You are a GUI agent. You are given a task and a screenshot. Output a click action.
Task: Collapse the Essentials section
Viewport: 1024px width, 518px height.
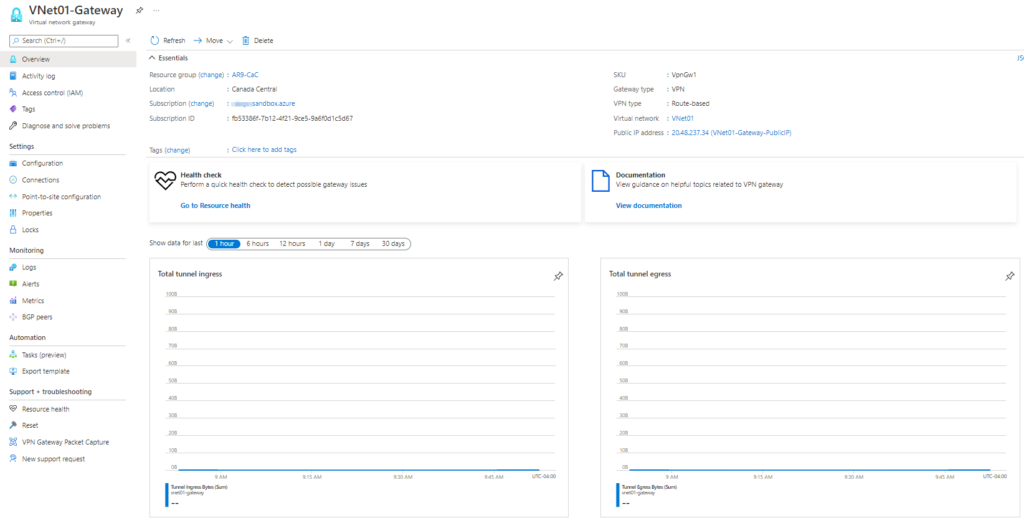point(169,58)
